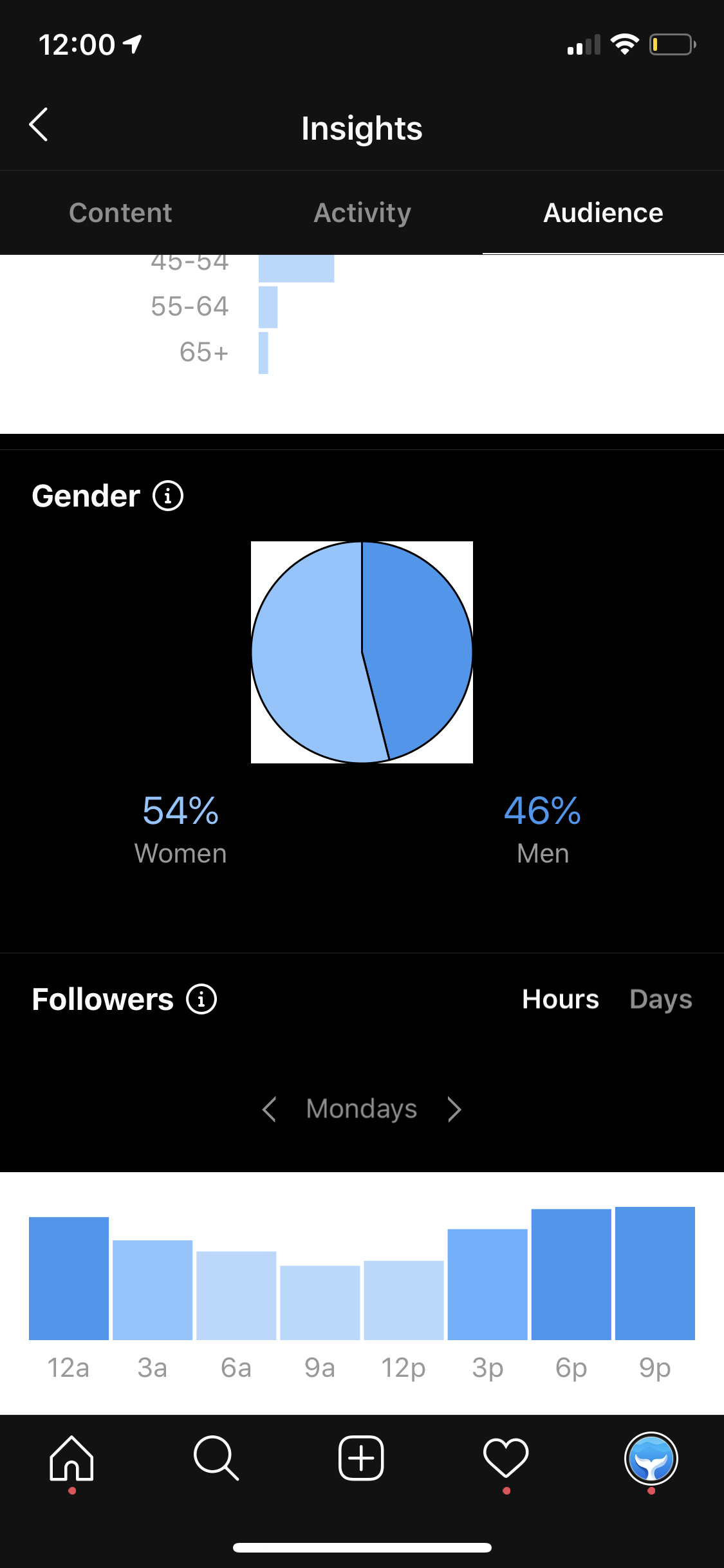Open the Followers info icon
This screenshot has width=724, height=1568.
[201, 999]
